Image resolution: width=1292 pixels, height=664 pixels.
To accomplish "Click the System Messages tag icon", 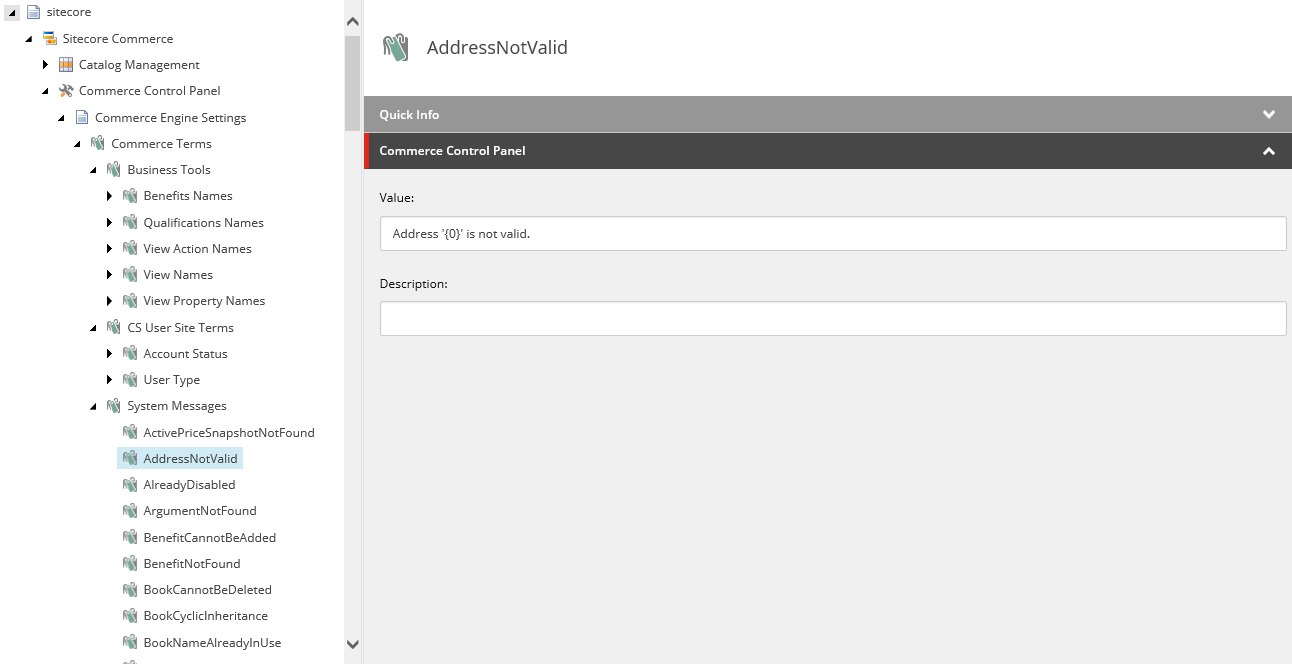I will click(114, 405).
